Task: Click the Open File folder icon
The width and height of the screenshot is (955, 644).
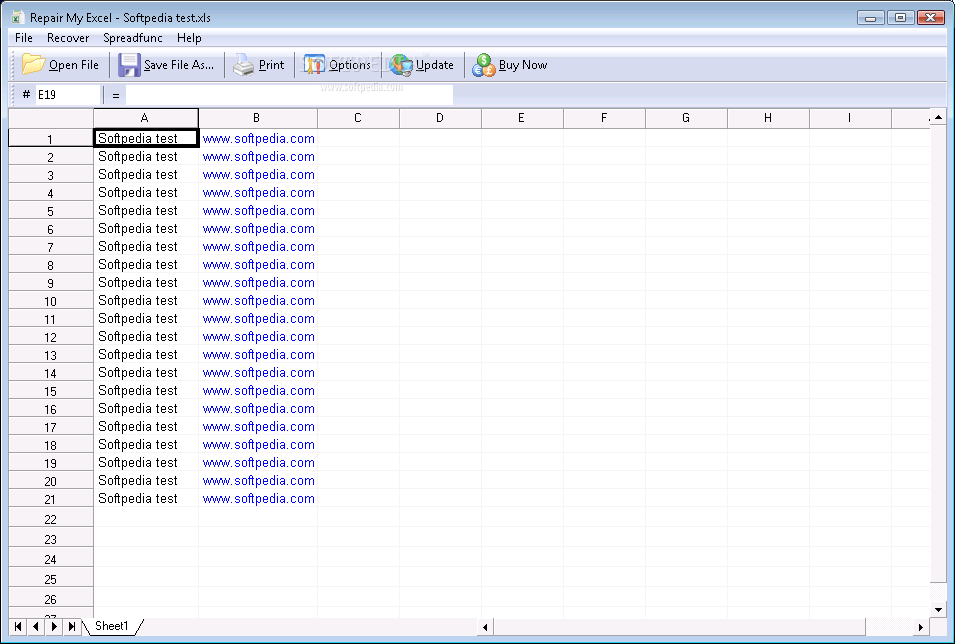Action: [x=33, y=65]
